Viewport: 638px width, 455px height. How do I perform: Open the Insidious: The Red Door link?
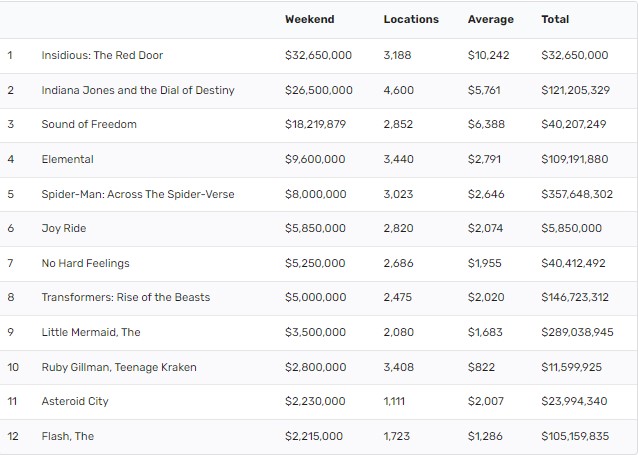(102, 55)
